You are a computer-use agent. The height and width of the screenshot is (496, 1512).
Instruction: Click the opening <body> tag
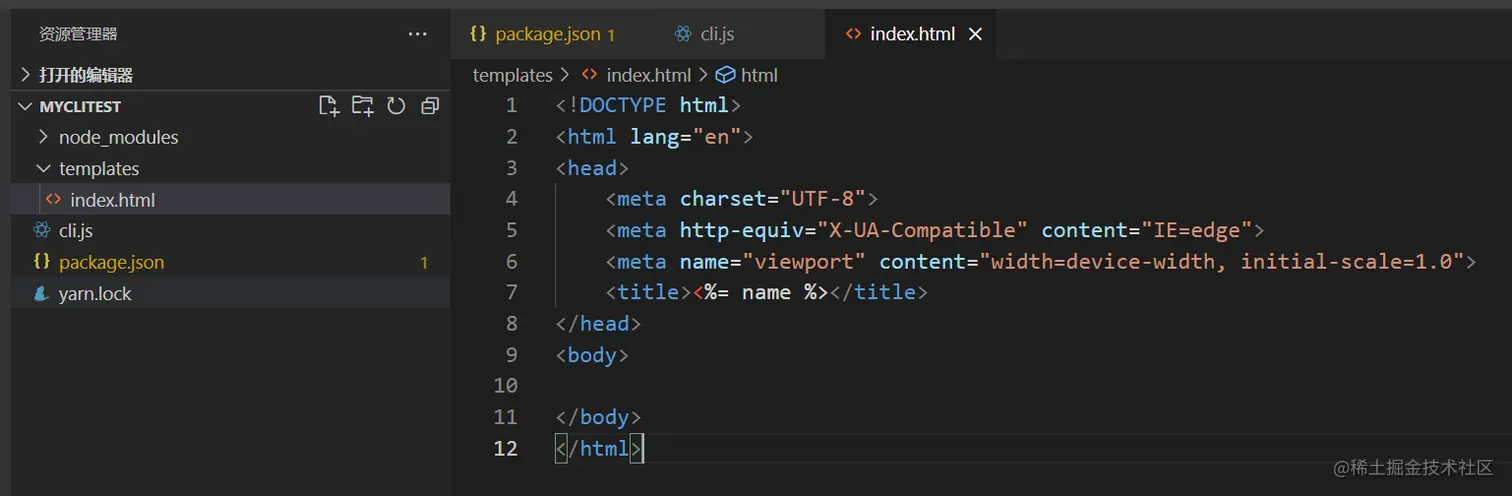pyautogui.click(x=592, y=354)
